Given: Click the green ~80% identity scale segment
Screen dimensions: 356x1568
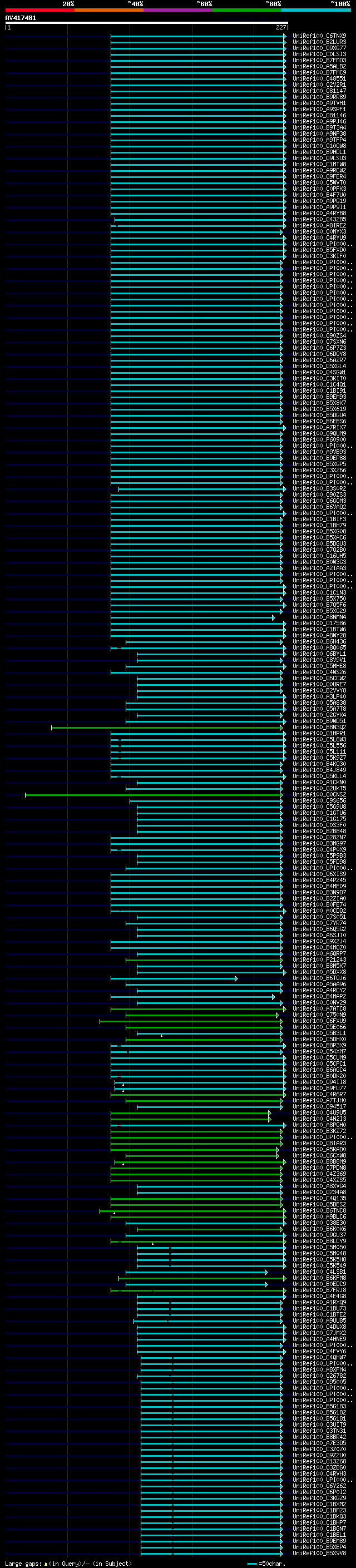Looking at the screenshot, I should tap(247, 10).
